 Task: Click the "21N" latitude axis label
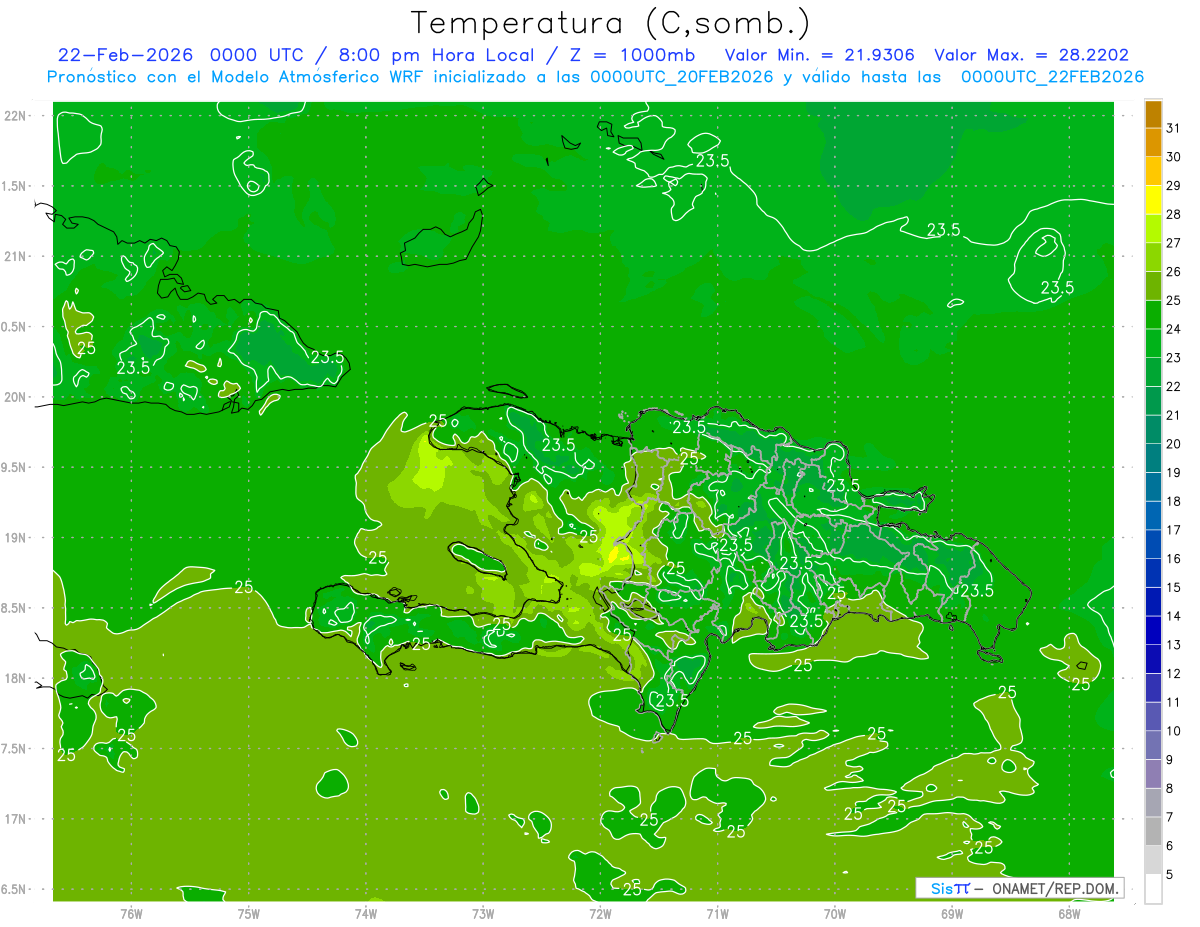[x=17, y=256]
